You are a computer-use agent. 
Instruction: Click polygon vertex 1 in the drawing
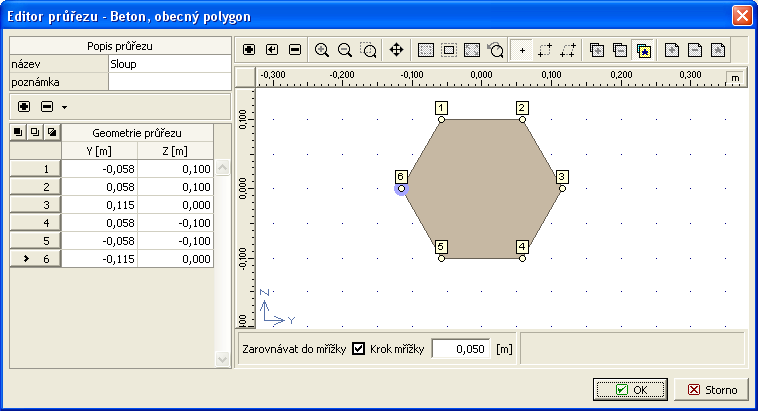441,119
